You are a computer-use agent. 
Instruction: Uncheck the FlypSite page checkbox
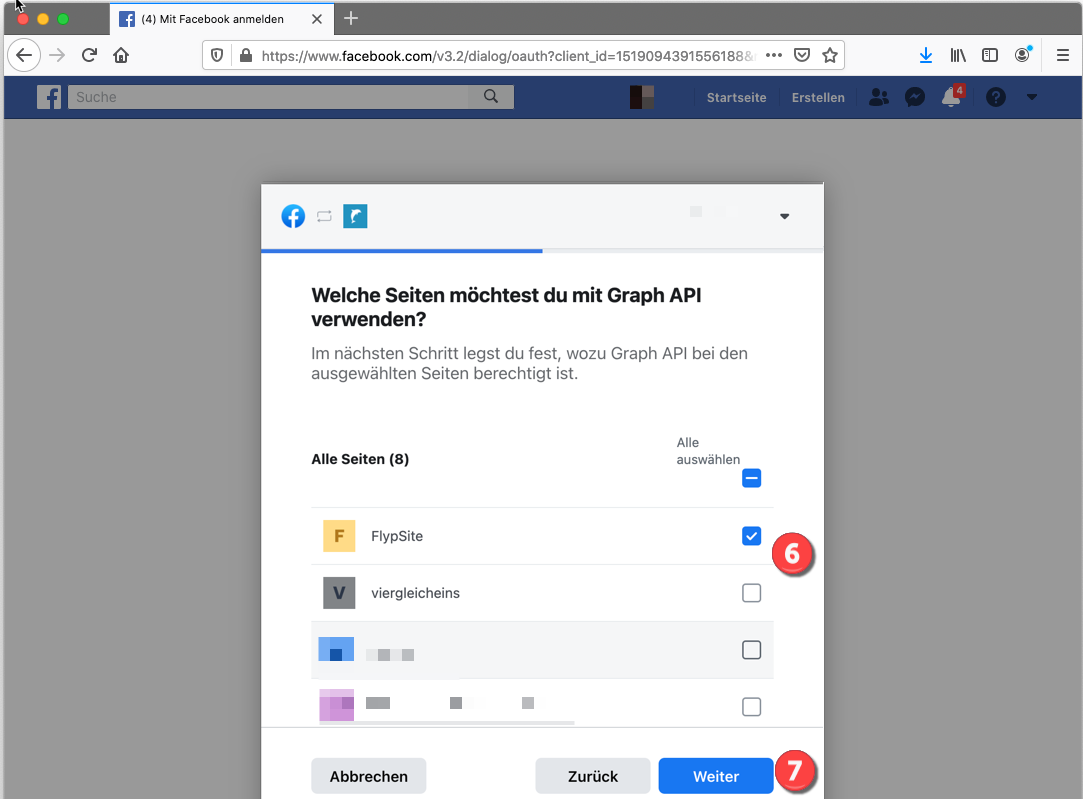751,536
